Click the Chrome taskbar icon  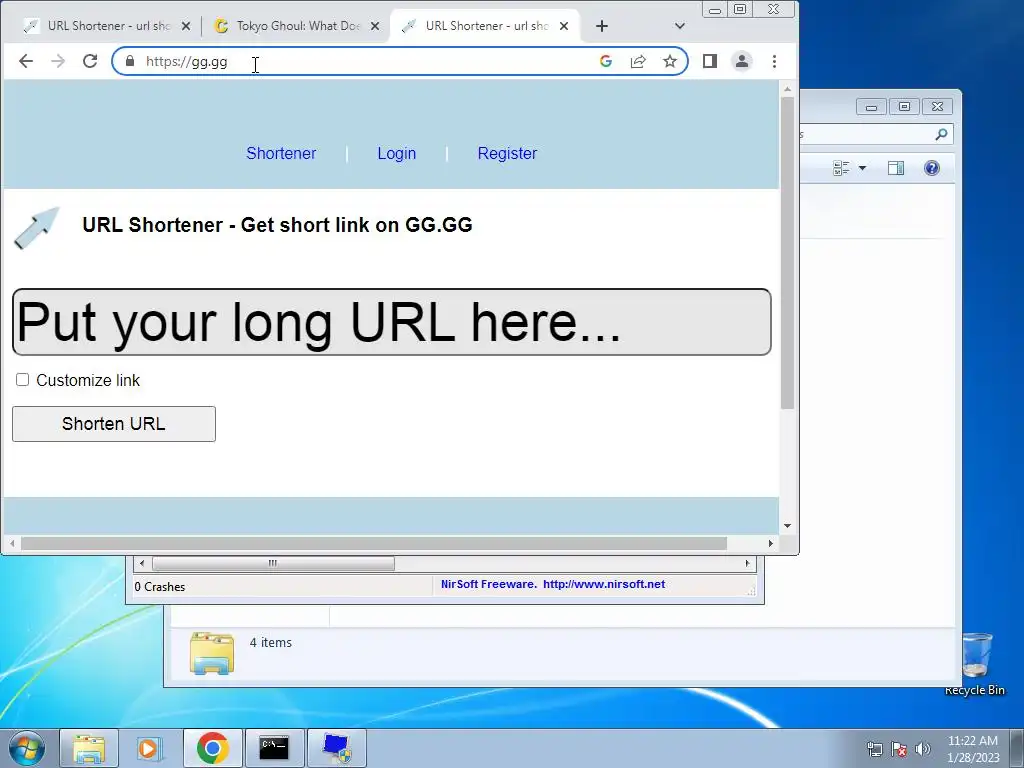click(x=213, y=748)
